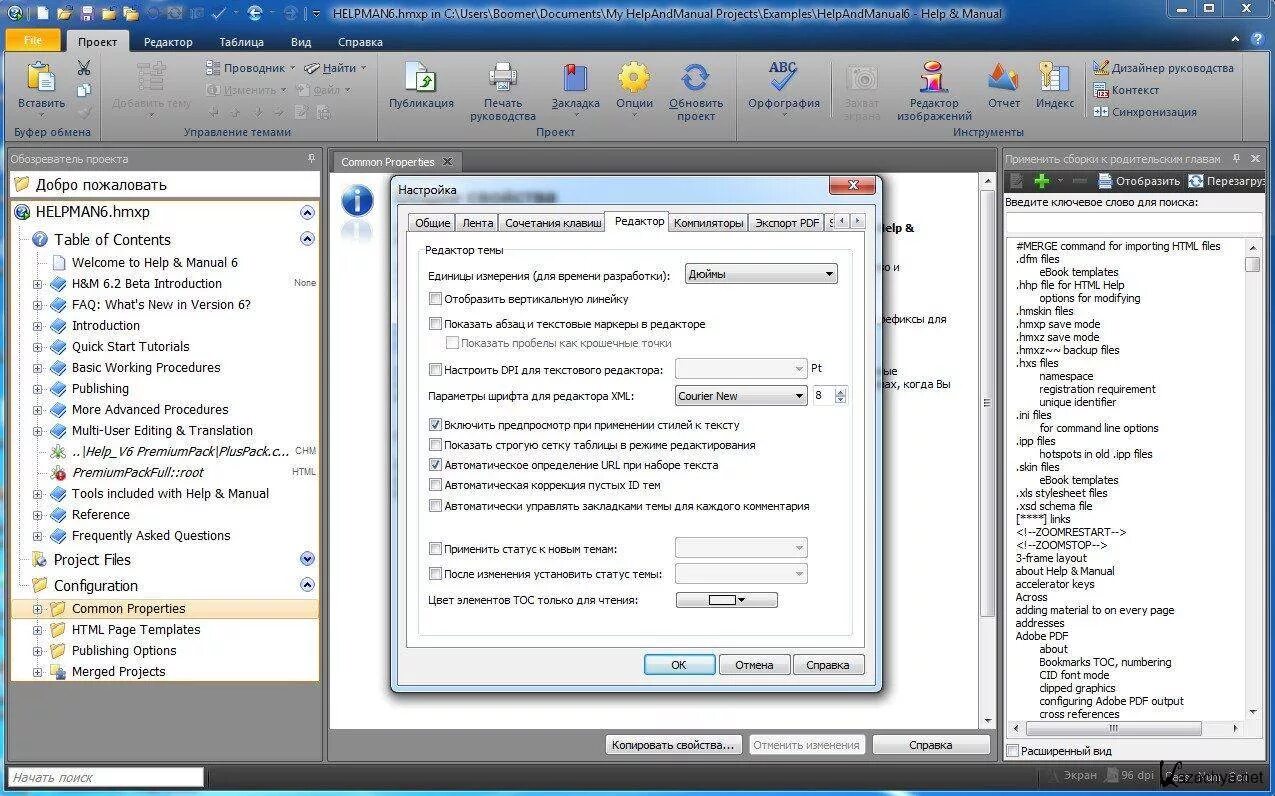This screenshot has width=1275, height=796.
Task: Click the Копировать свойства button
Action: point(674,745)
